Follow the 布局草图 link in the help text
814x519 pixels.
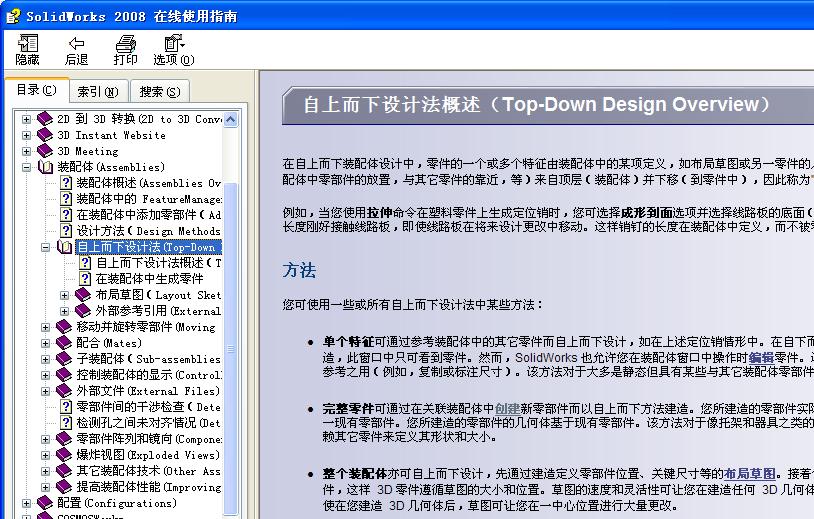coord(750,473)
